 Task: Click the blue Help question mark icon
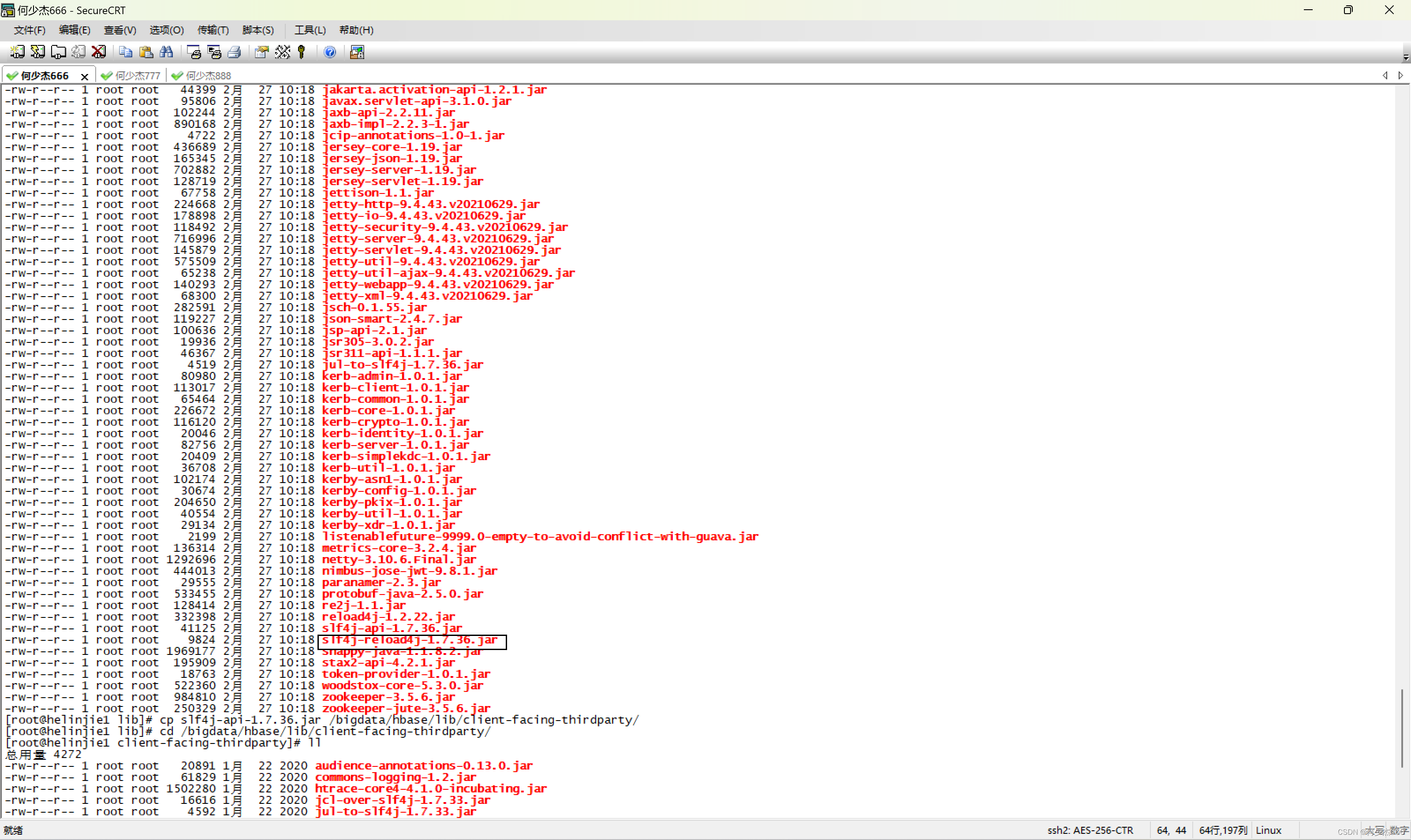329,52
